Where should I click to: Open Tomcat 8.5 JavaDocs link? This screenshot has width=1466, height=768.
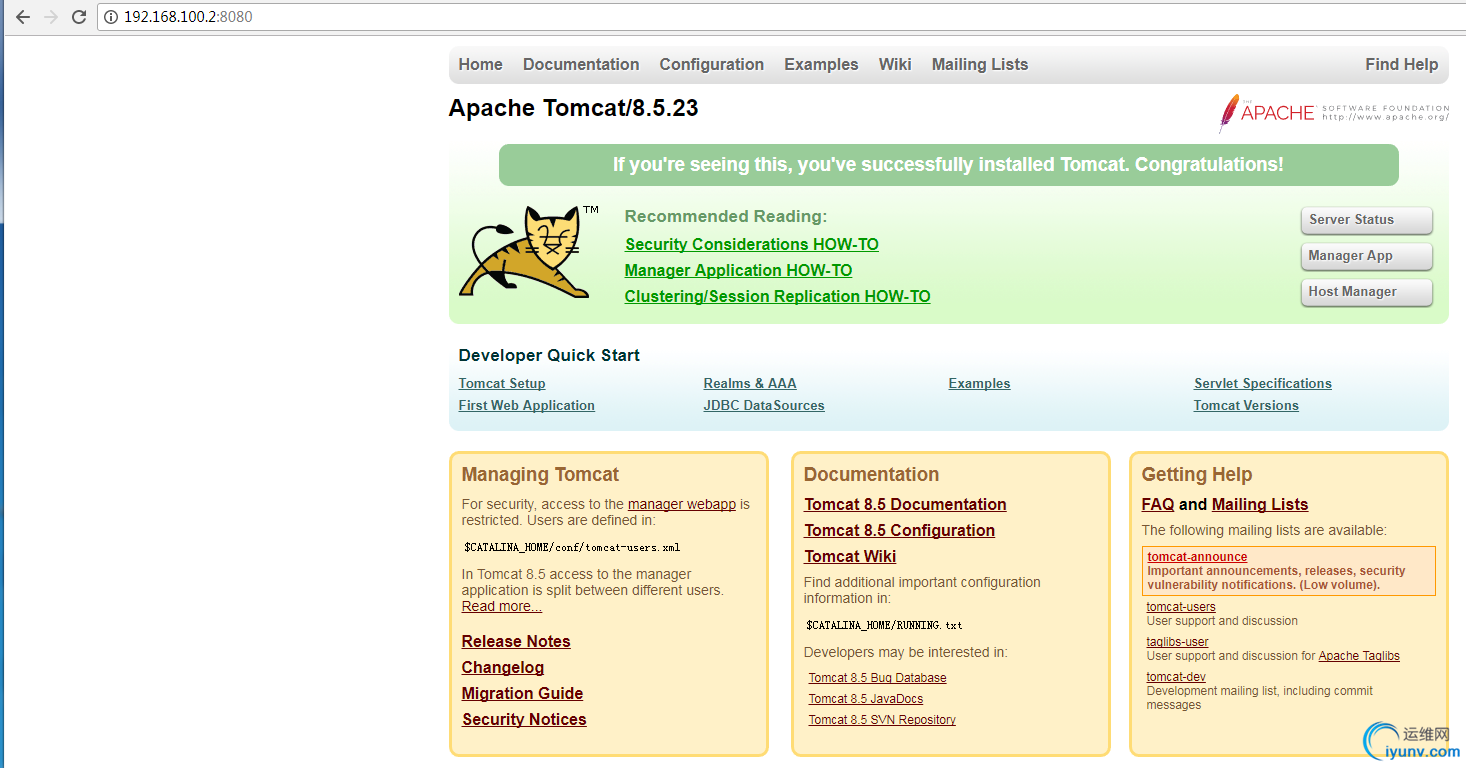[866, 698]
